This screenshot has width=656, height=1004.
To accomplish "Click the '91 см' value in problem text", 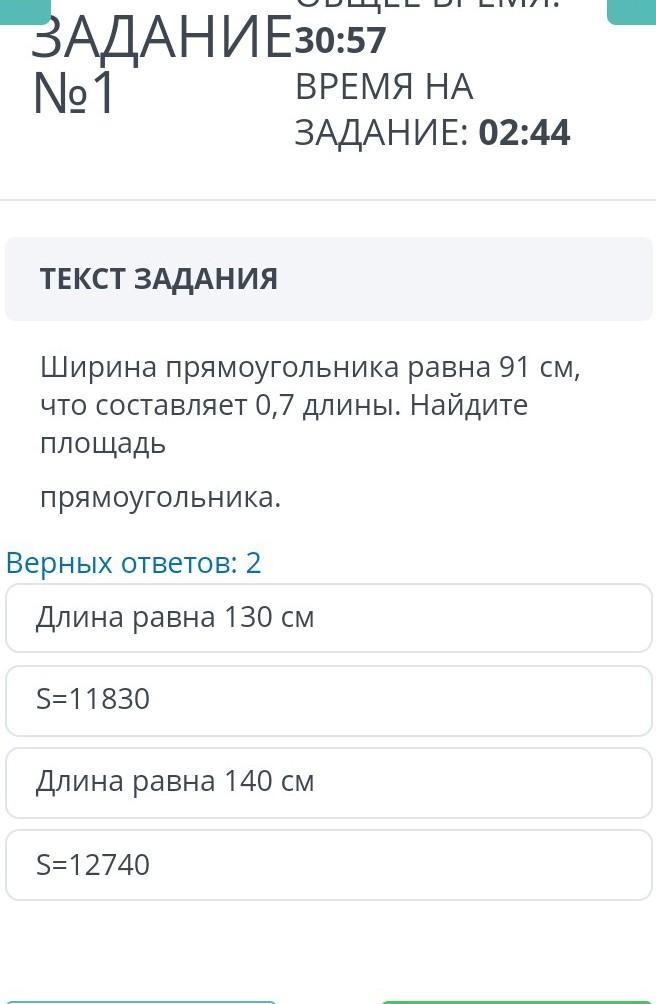I will tap(538, 368).
